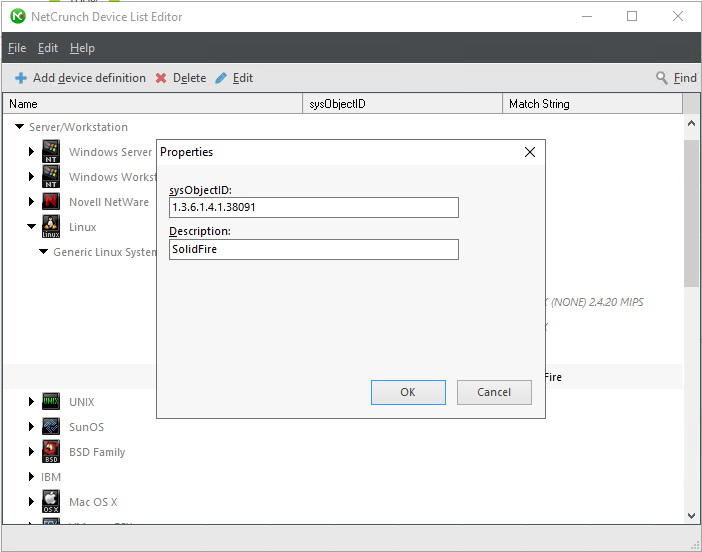Select the SunOS tree label
The width and height of the screenshot is (702, 552).
tap(86, 427)
